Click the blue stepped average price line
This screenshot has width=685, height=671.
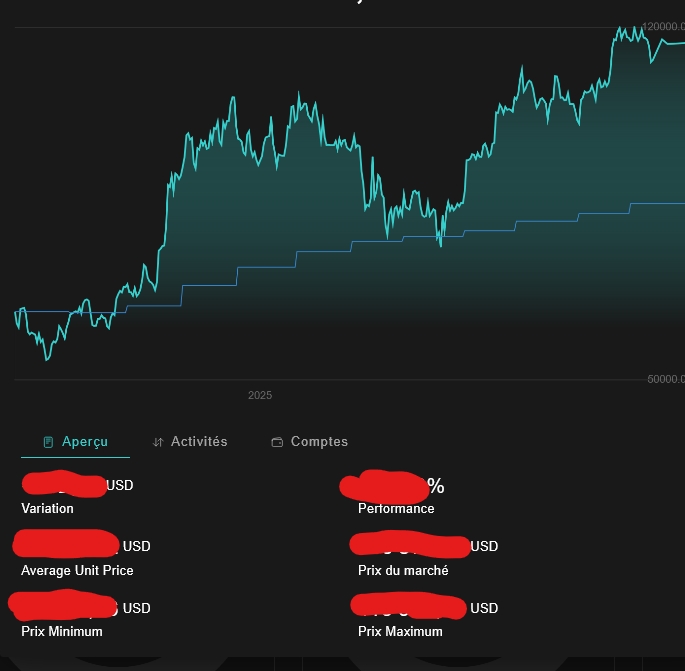click(265, 267)
